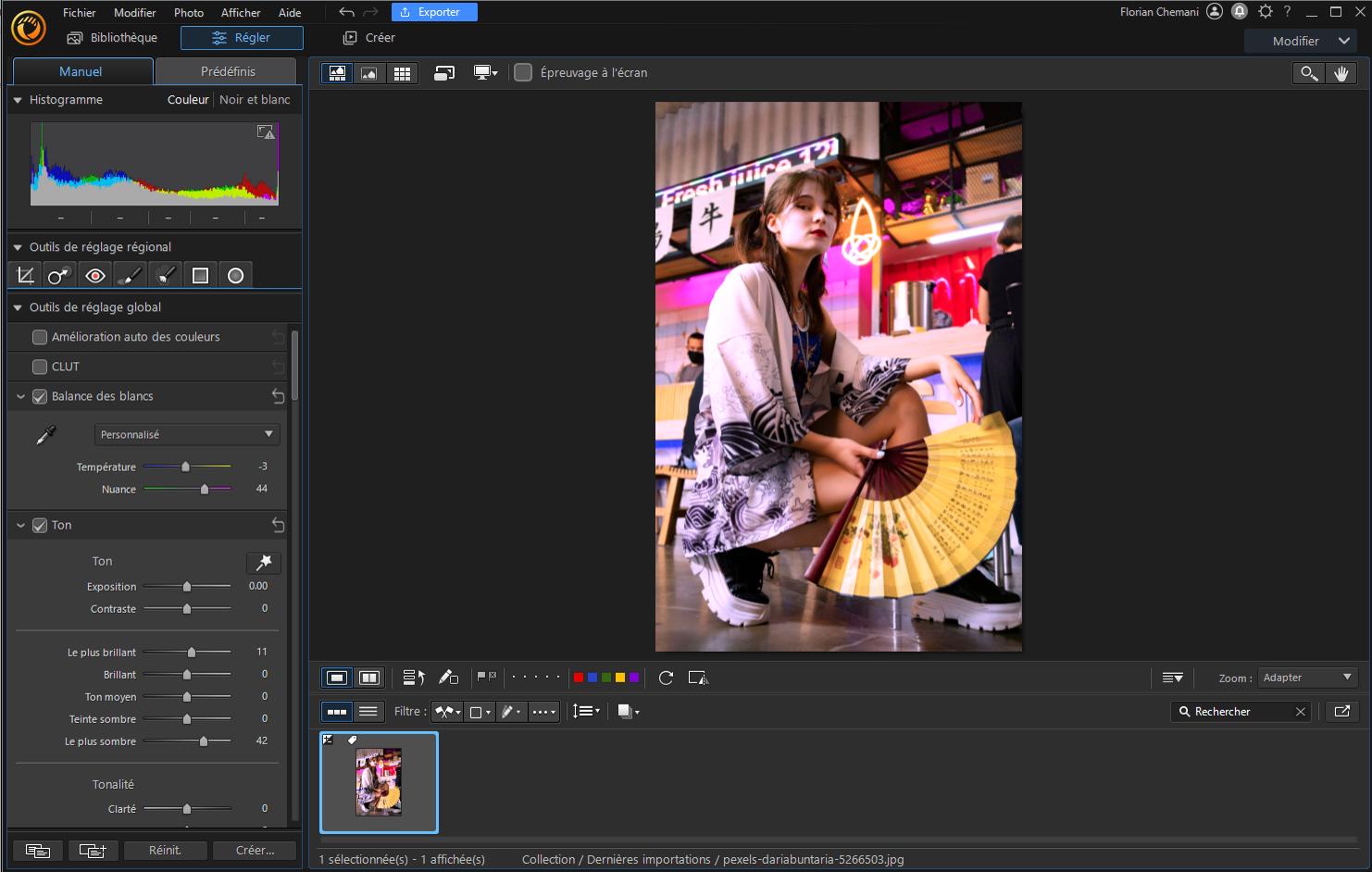1372x872 pixels.
Task: Select the crop and rotate tool
Action: tap(24, 274)
